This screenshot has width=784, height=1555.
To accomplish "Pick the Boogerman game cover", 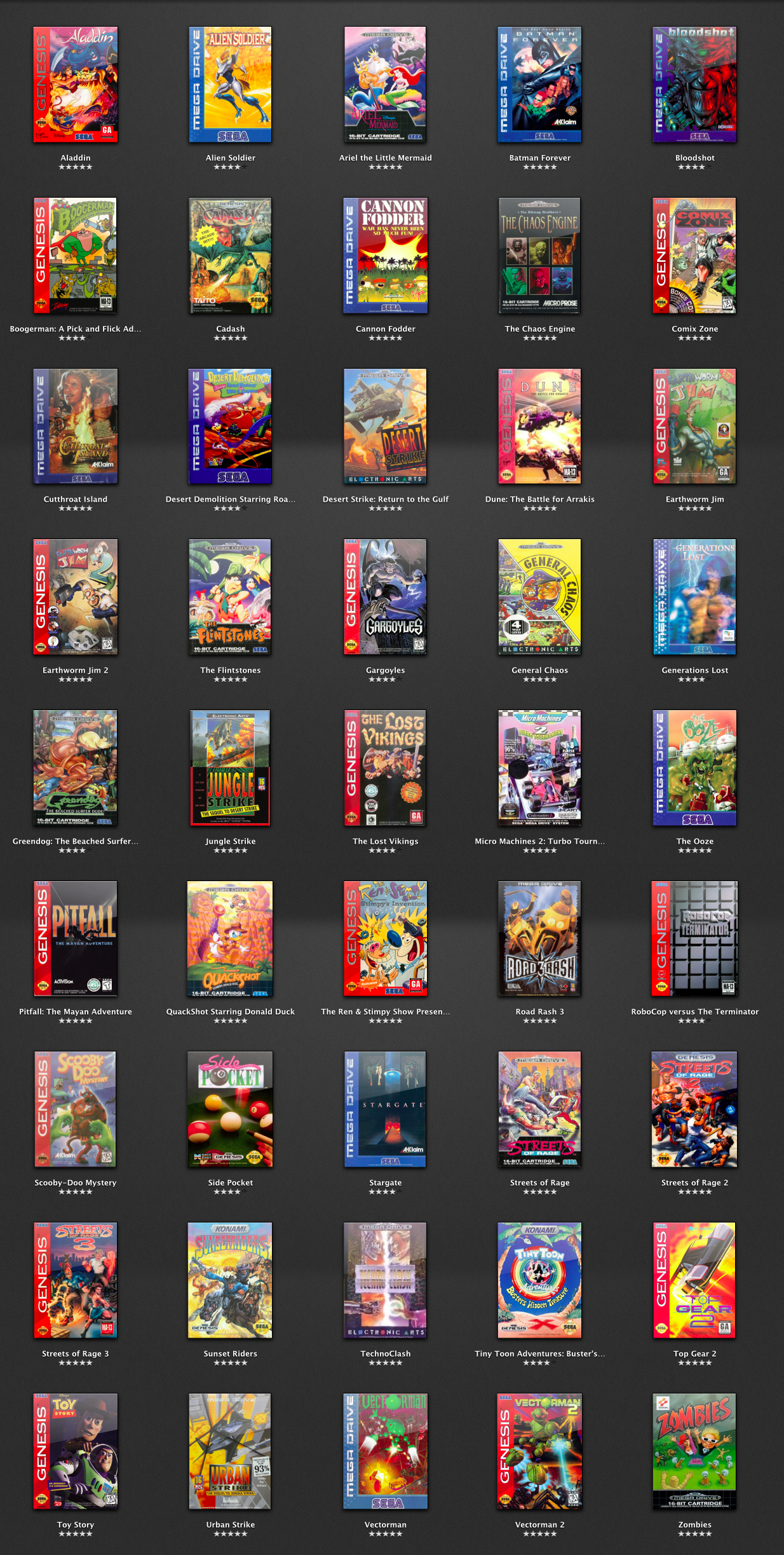I will click(x=76, y=256).
